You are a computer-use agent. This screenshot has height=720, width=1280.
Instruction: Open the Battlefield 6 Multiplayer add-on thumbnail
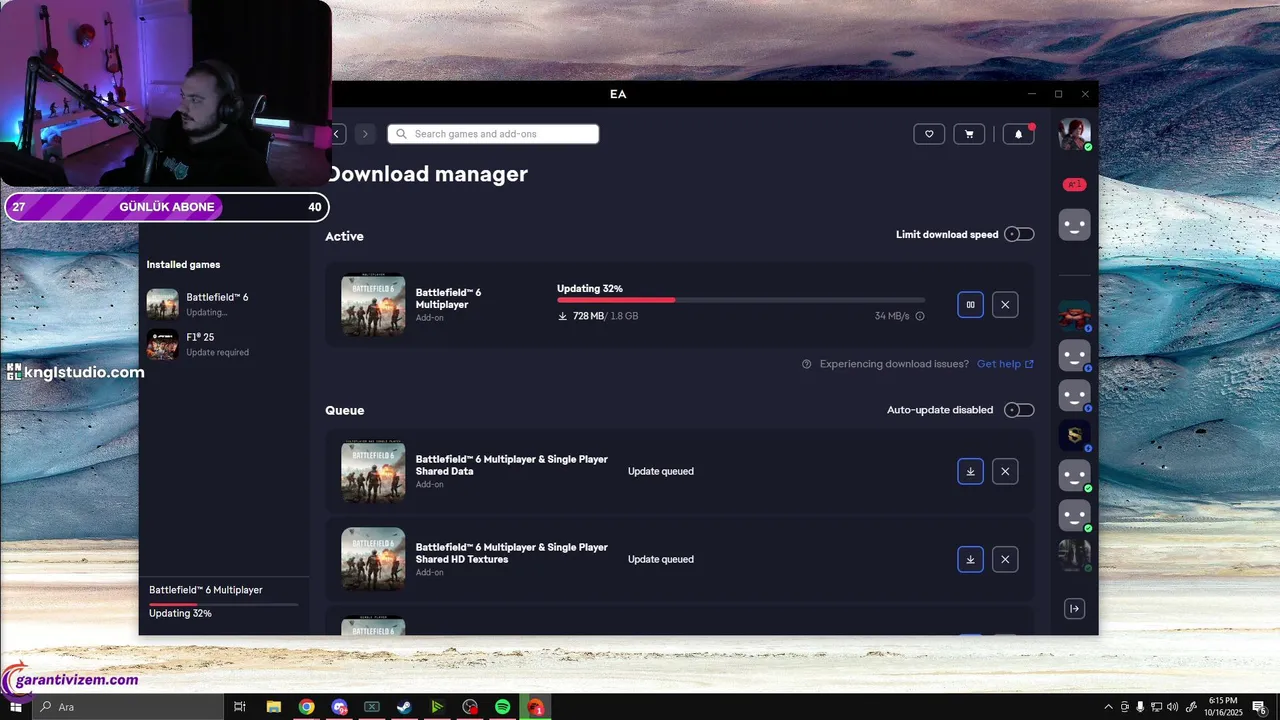coord(373,305)
